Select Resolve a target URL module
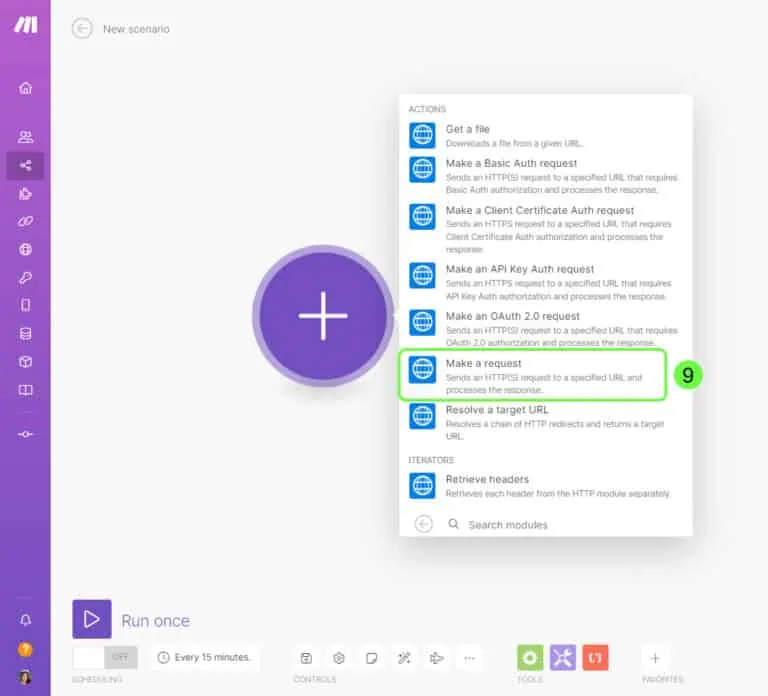Viewport: 768px width, 696px height. [545, 422]
